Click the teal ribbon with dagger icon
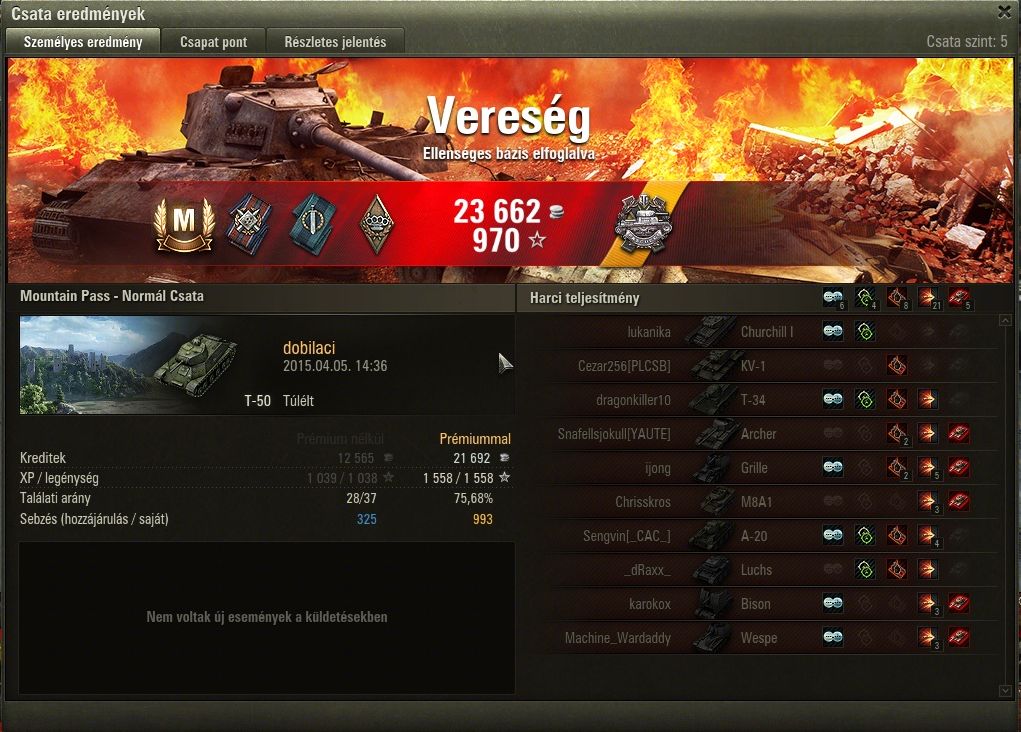 tap(314, 223)
